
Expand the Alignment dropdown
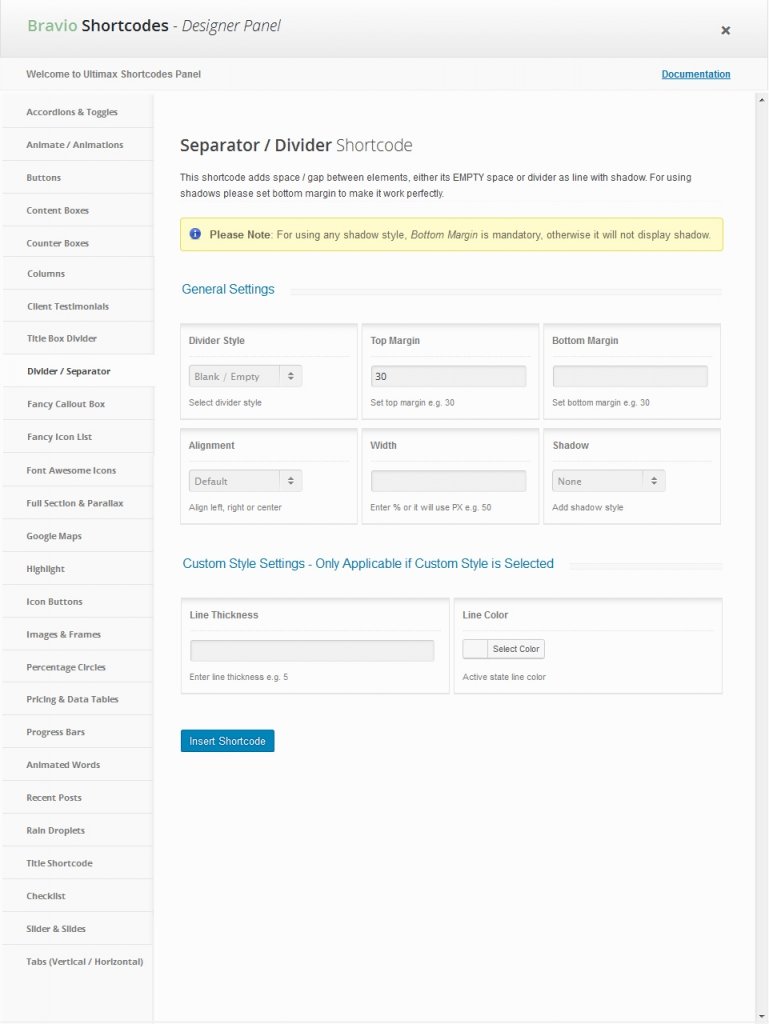245,481
